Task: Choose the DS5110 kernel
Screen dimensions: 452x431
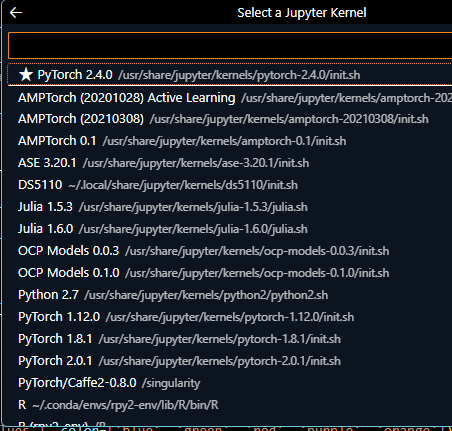Action: (x=230, y=185)
